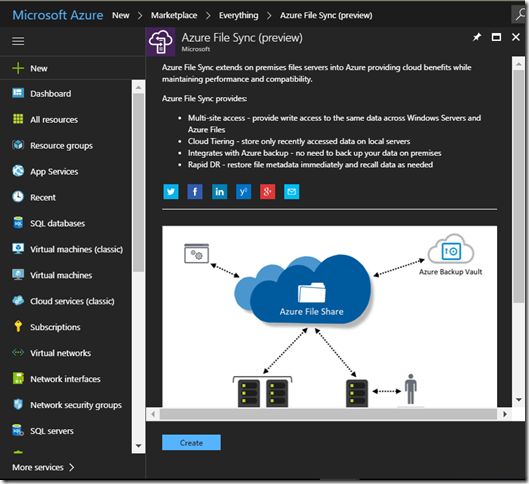Click the search magnifier icon
Screen dimensions: 529x484
pos(520,15)
